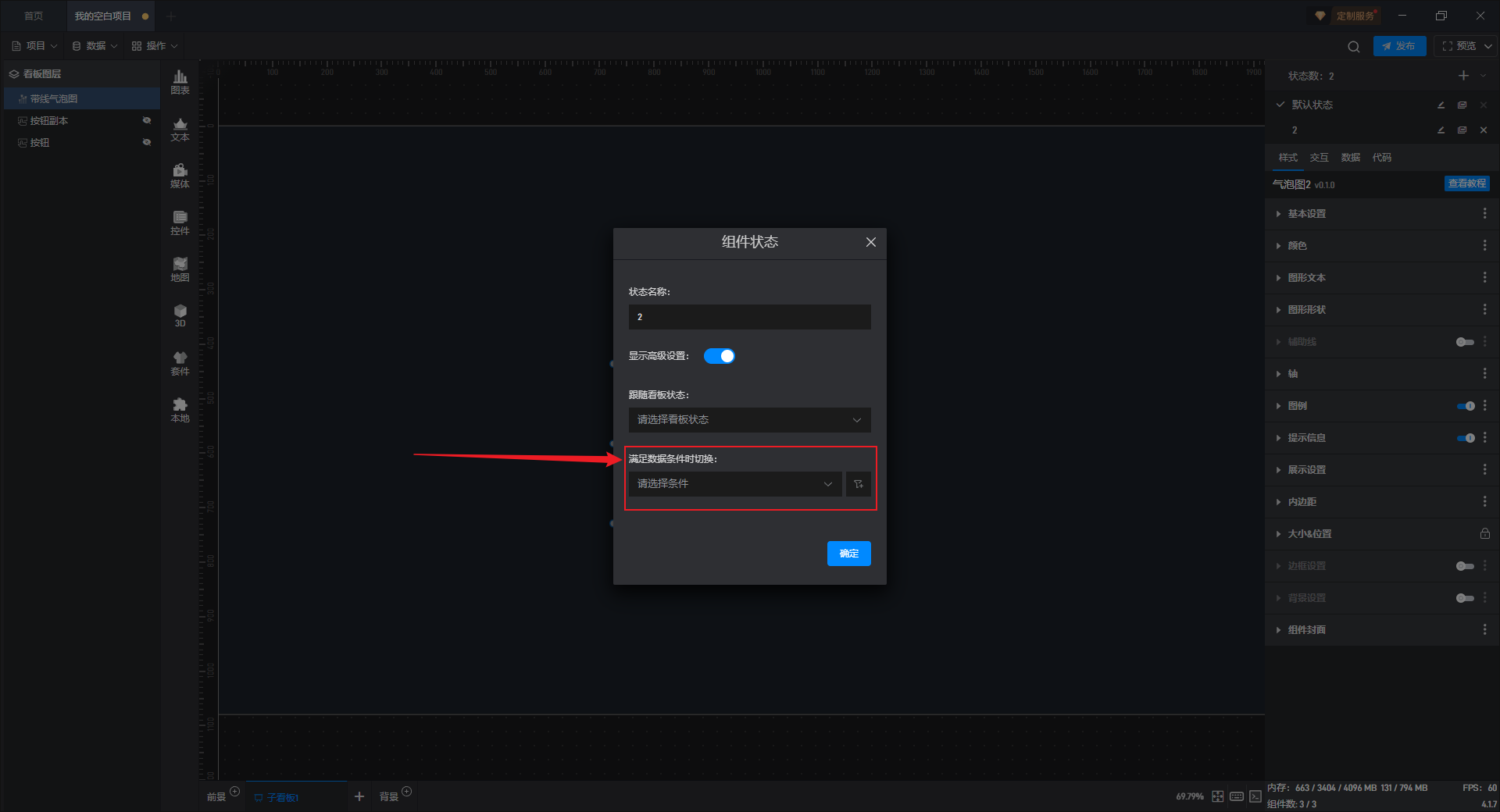The width and height of the screenshot is (1500, 812).
Task: Click the fit-to-screen icon in status bar
Action: click(x=1218, y=796)
